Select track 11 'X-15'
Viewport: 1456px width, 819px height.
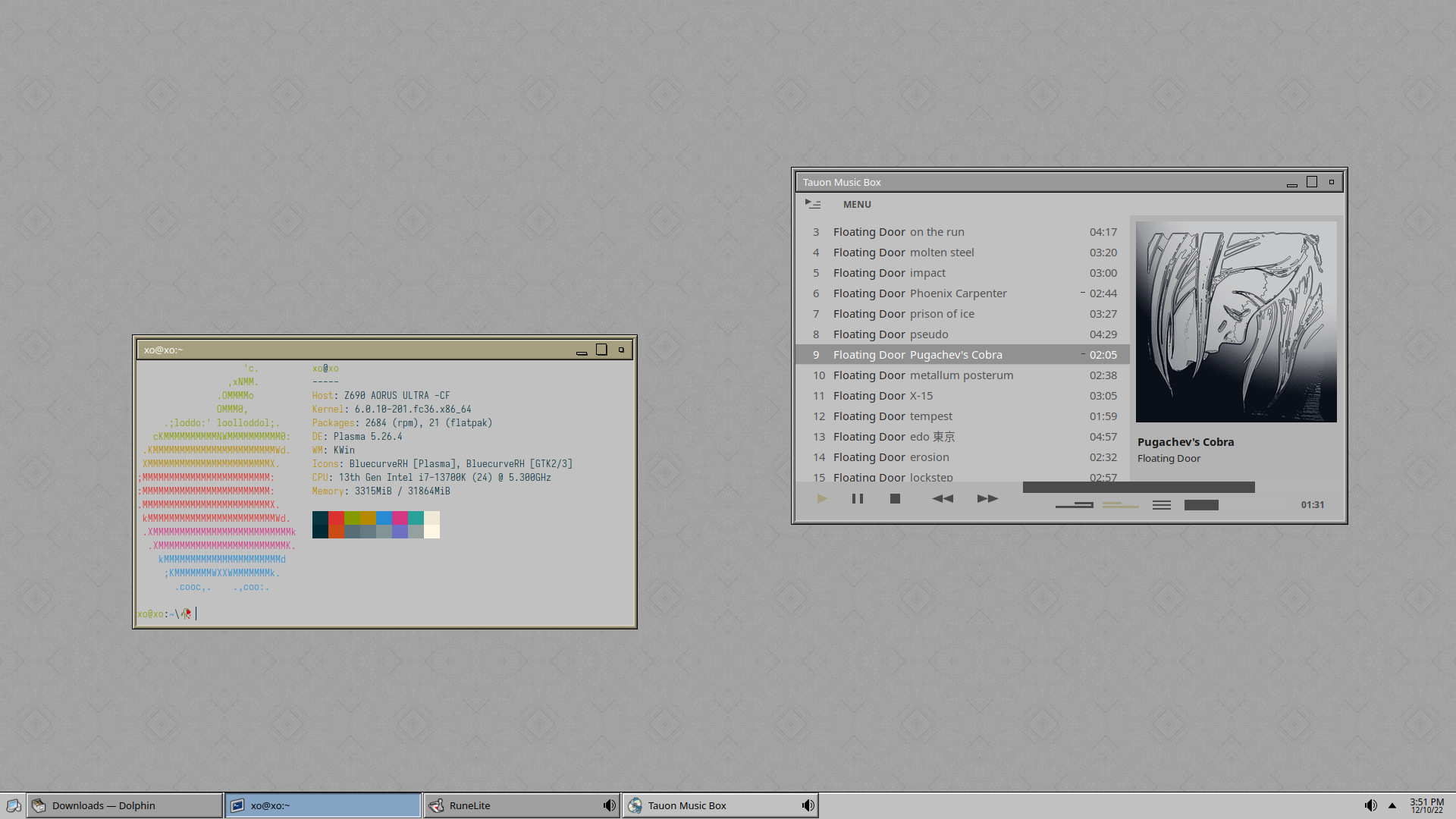point(962,396)
